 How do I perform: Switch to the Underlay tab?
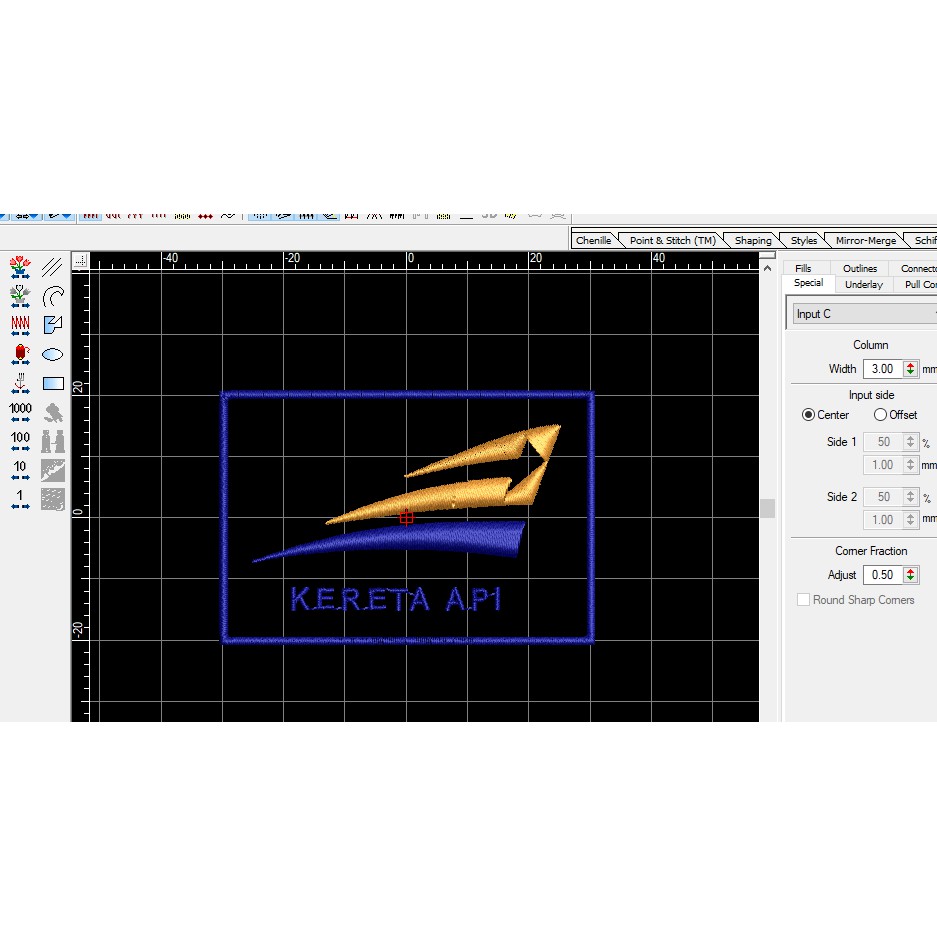click(863, 285)
